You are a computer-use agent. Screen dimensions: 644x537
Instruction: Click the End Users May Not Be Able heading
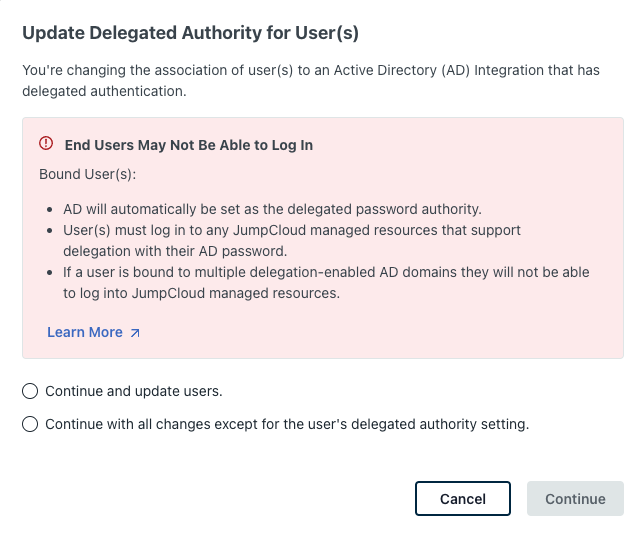pos(189,145)
